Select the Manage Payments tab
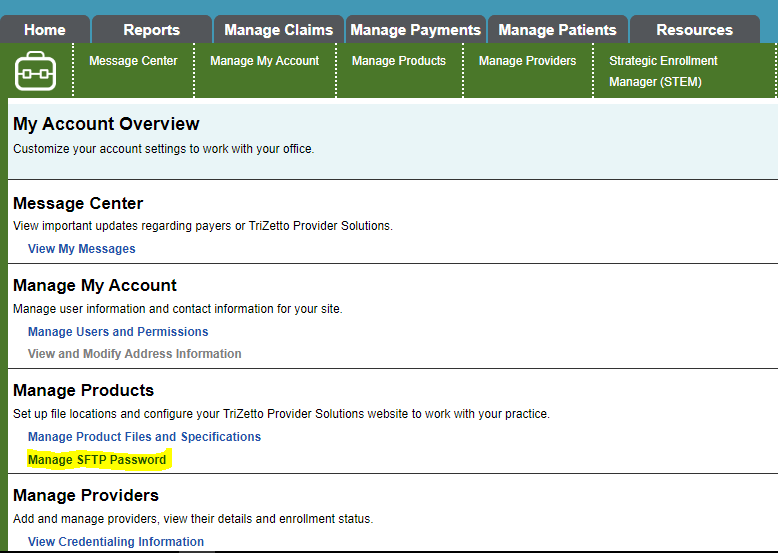The width and height of the screenshot is (778, 553). click(x=415, y=29)
